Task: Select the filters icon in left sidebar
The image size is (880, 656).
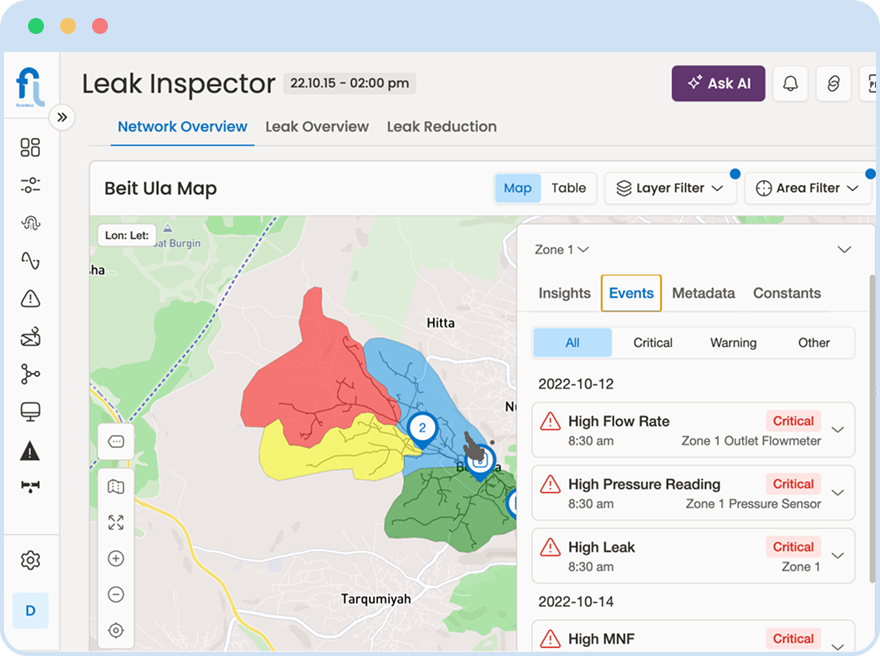Action: coord(30,185)
